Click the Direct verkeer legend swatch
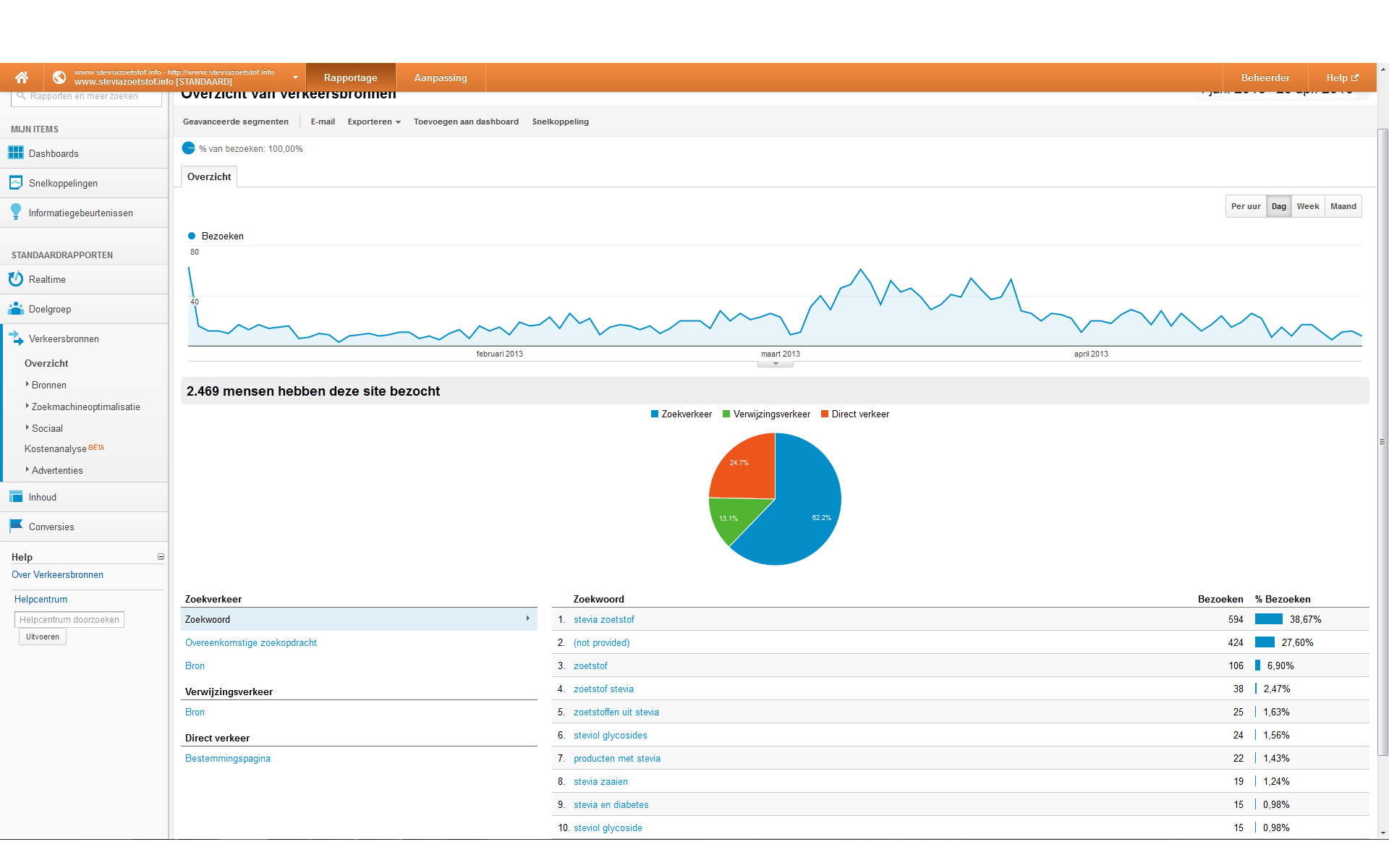Screen dimensions: 1389x868 (825, 414)
